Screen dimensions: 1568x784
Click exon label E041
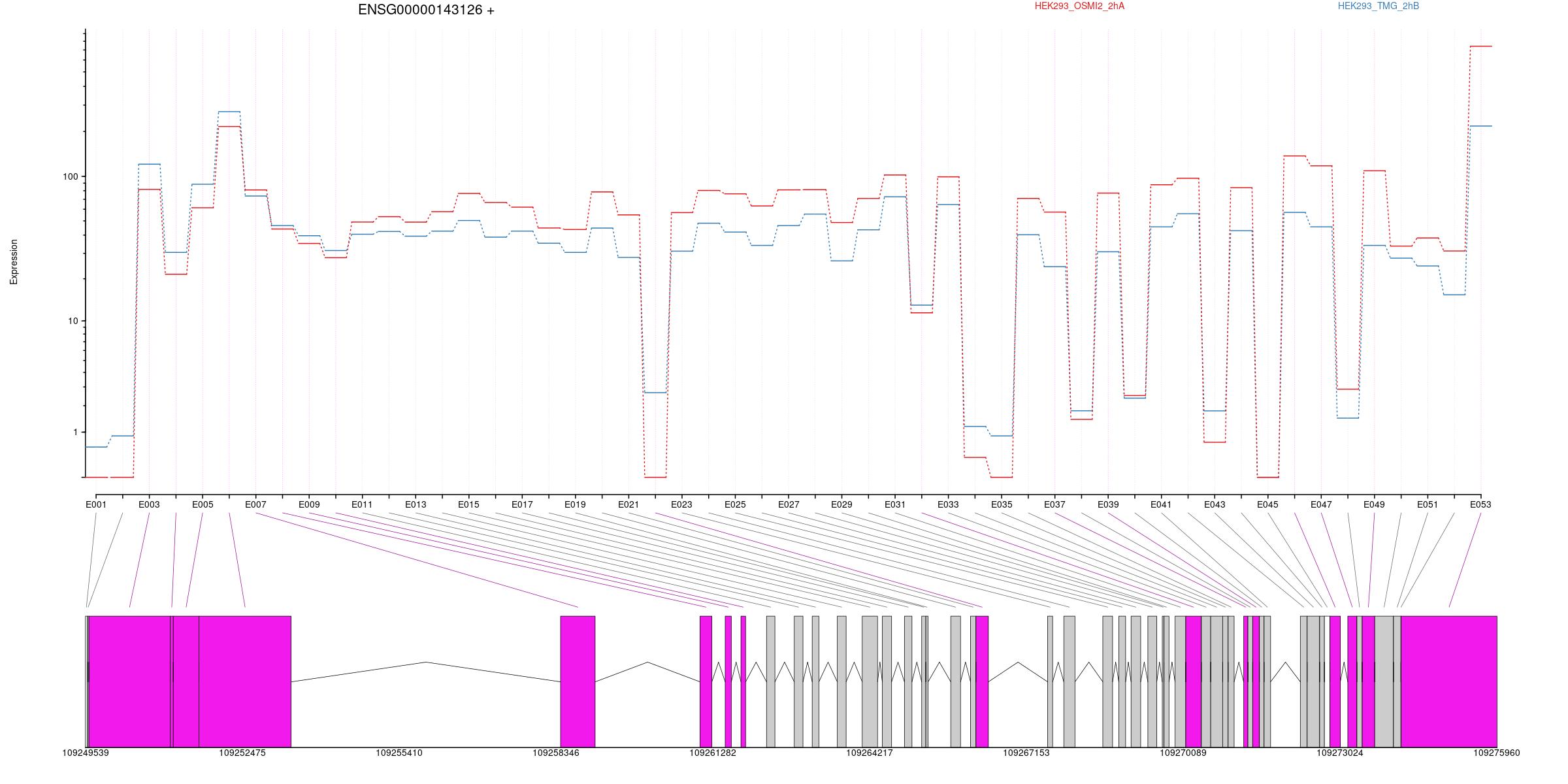1161,504
